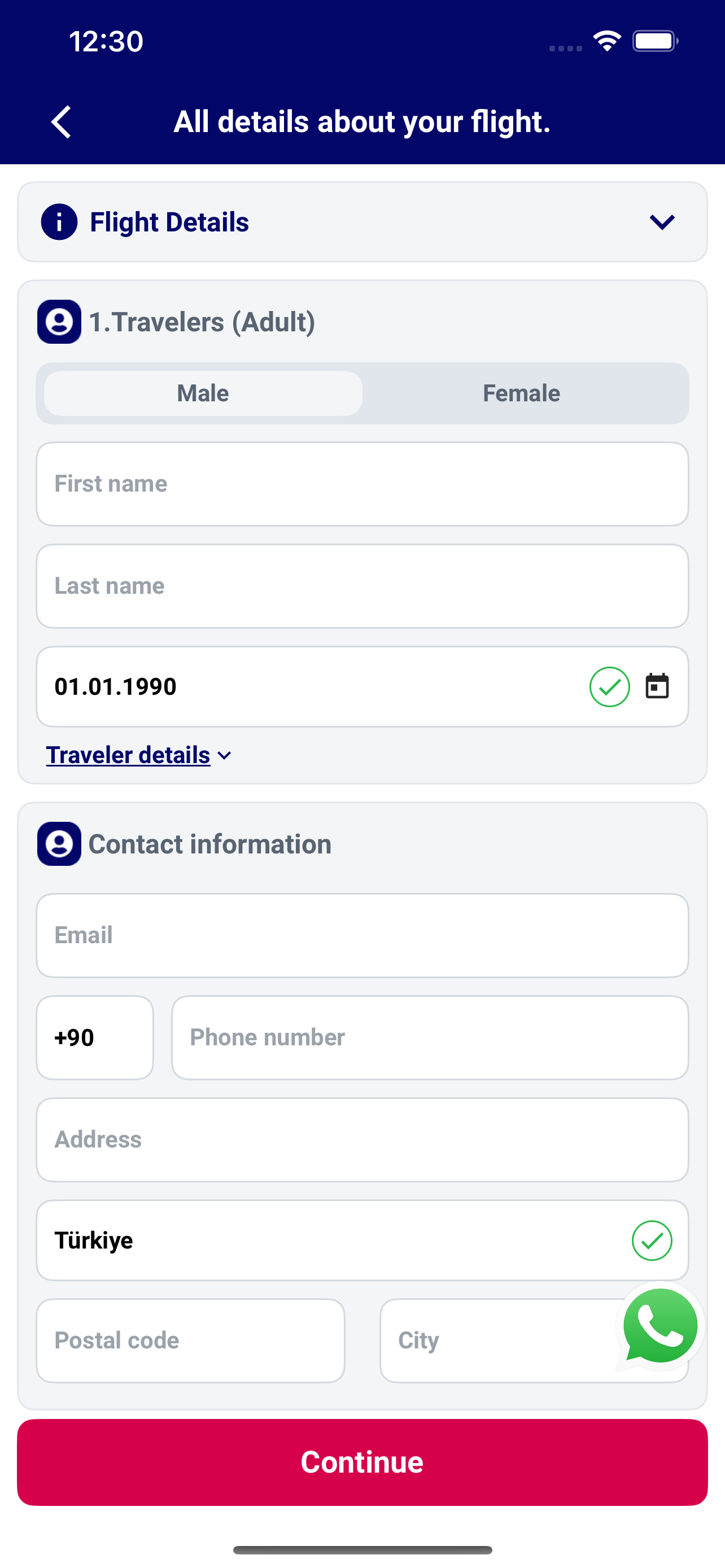Image resolution: width=725 pixels, height=1568 pixels.
Task: Focus the Postal code field
Action: click(x=190, y=1341)
